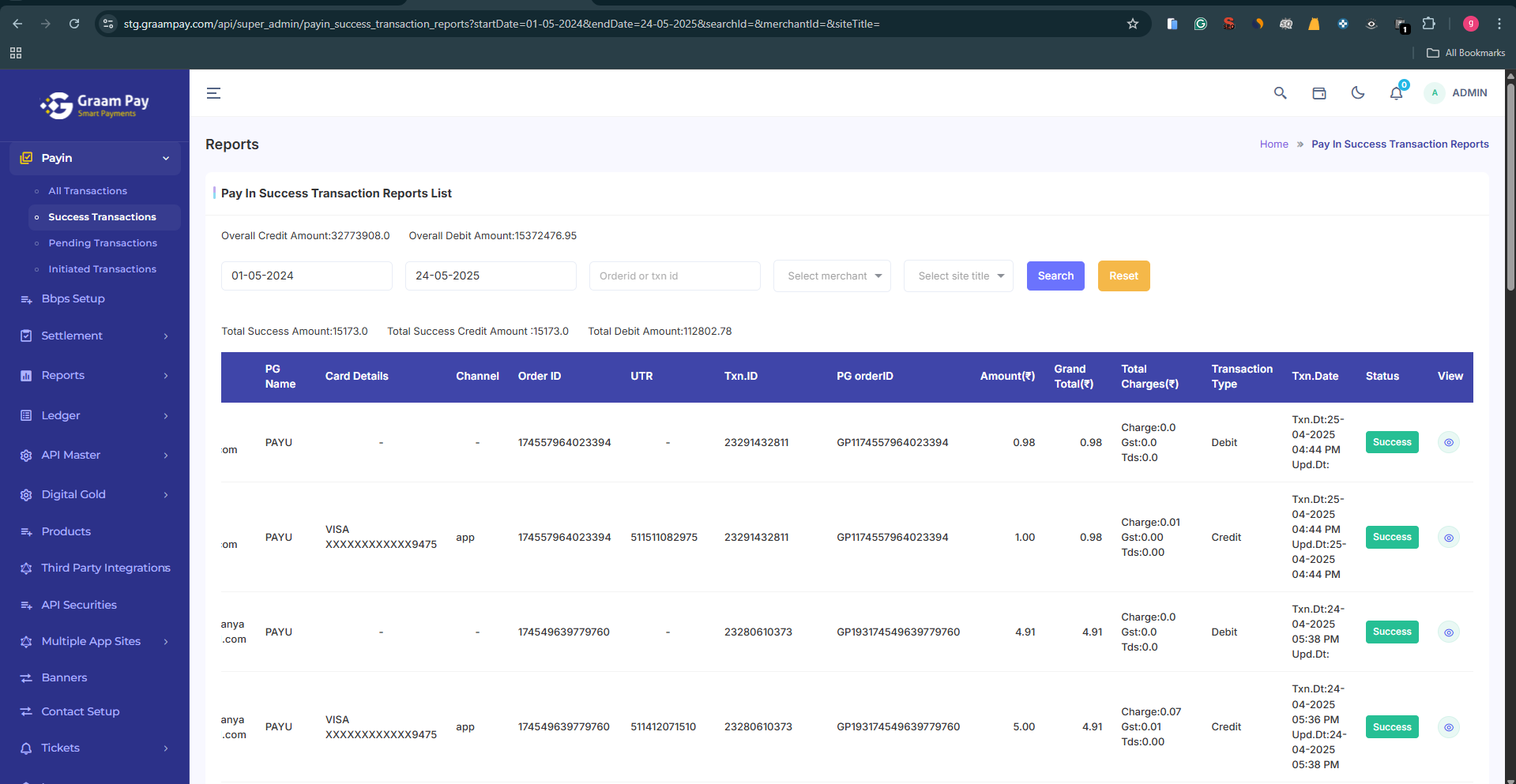Click Order ID 174549639779760 in Debit row

(563, 632)
